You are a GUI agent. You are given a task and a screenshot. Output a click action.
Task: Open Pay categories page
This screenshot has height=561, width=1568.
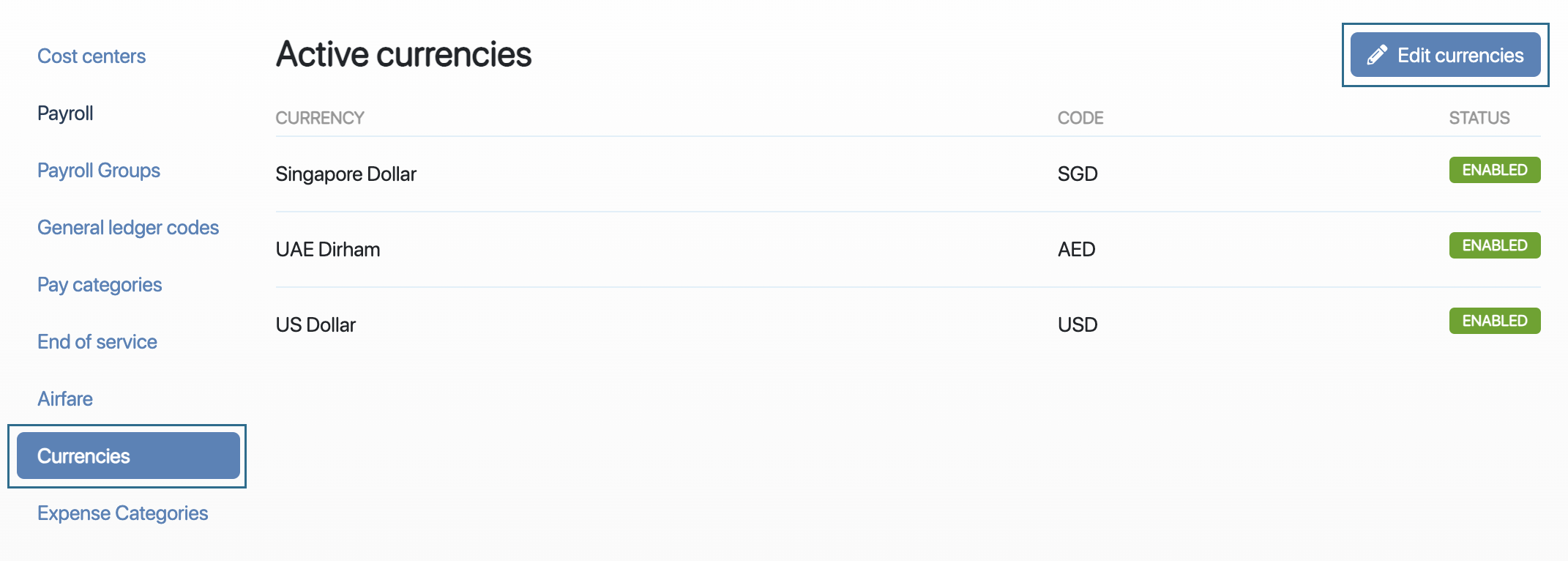coord(100,285)
